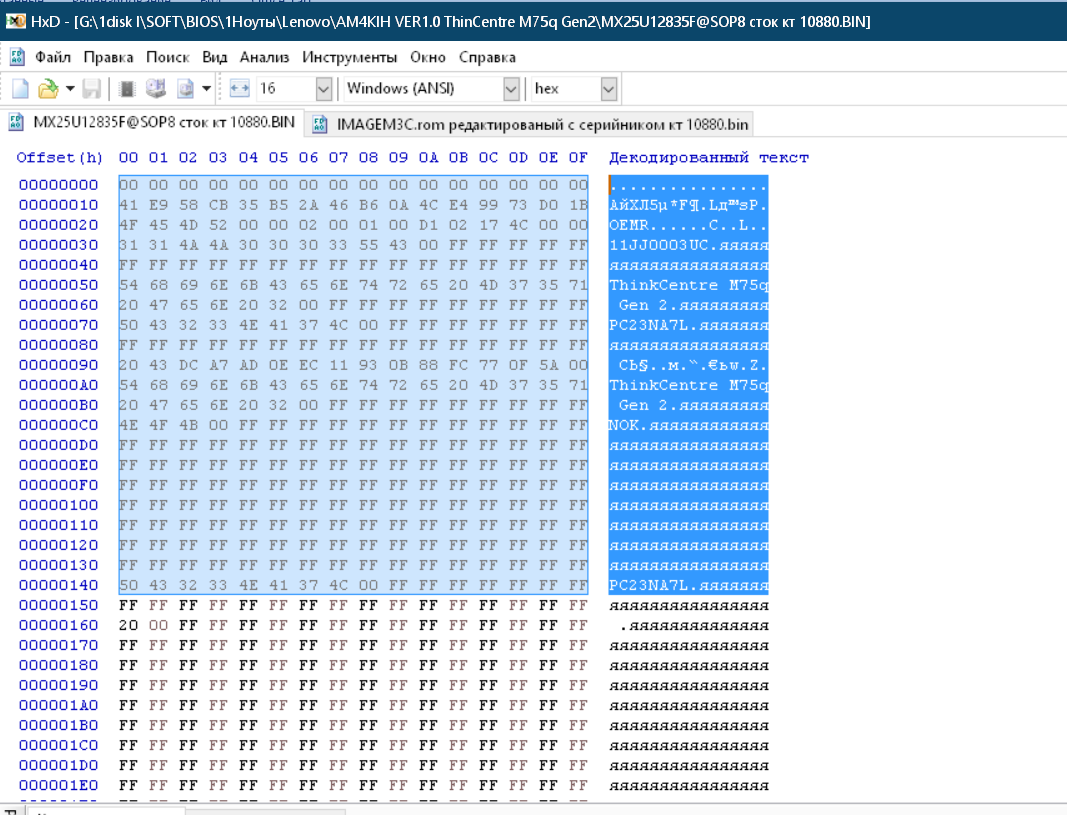Click offset 000001C0 row label
1067x815 pixels.
pyautogui.click(x=59, y=746)
